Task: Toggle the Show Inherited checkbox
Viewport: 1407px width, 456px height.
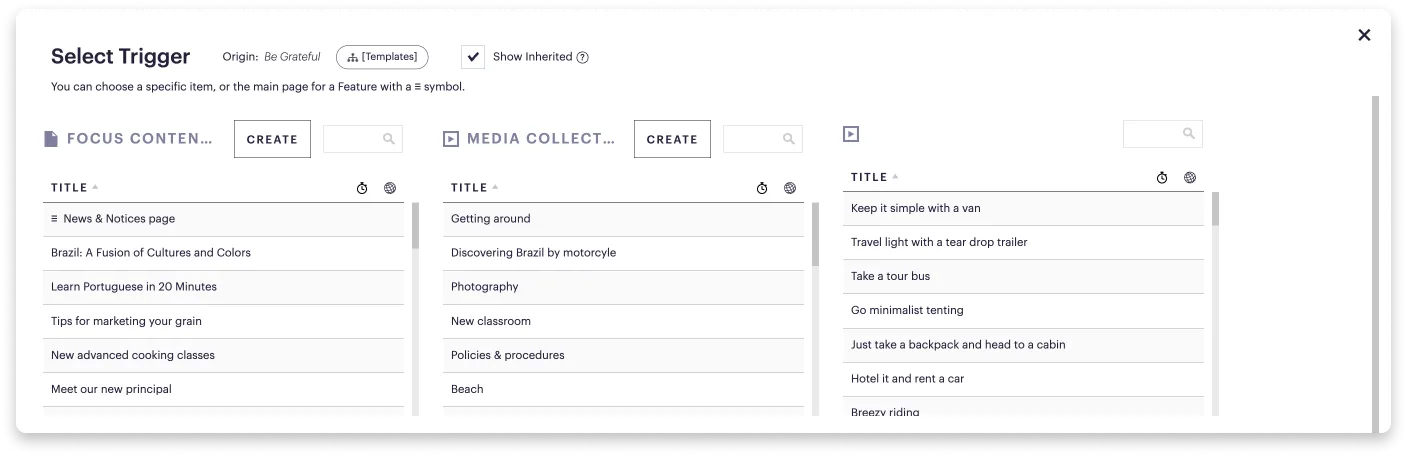Action: [474, 57]
